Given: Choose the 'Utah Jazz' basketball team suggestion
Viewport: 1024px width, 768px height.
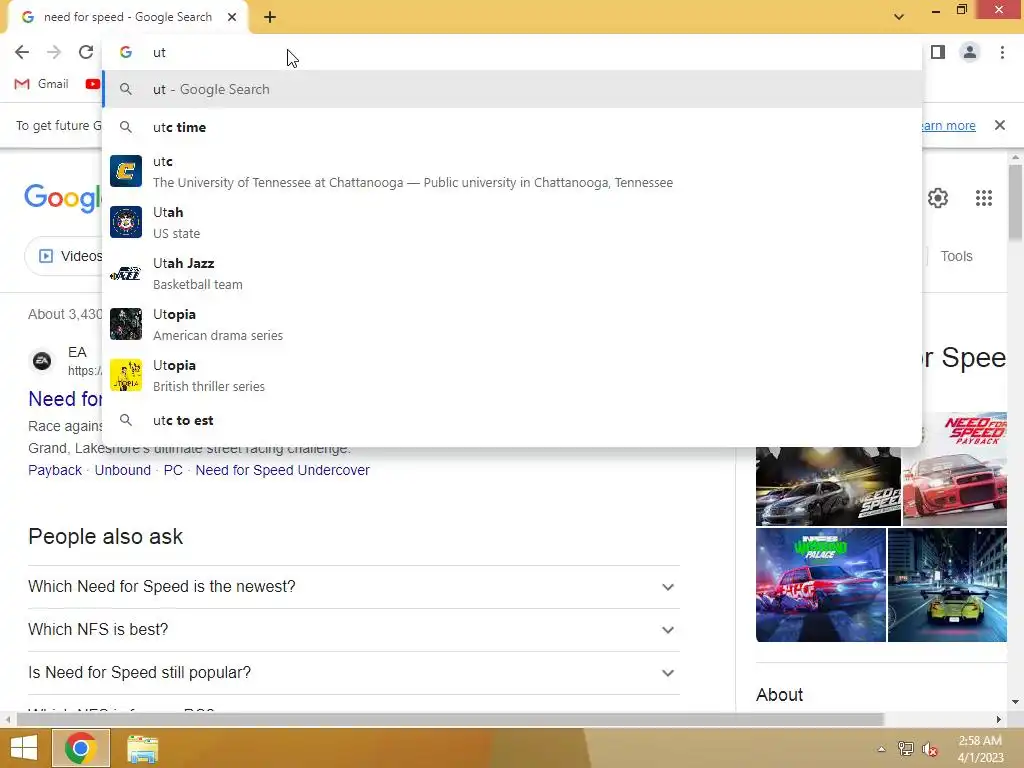Looking at the screenshot, I should pyautogui.click(x=513, y=274).
